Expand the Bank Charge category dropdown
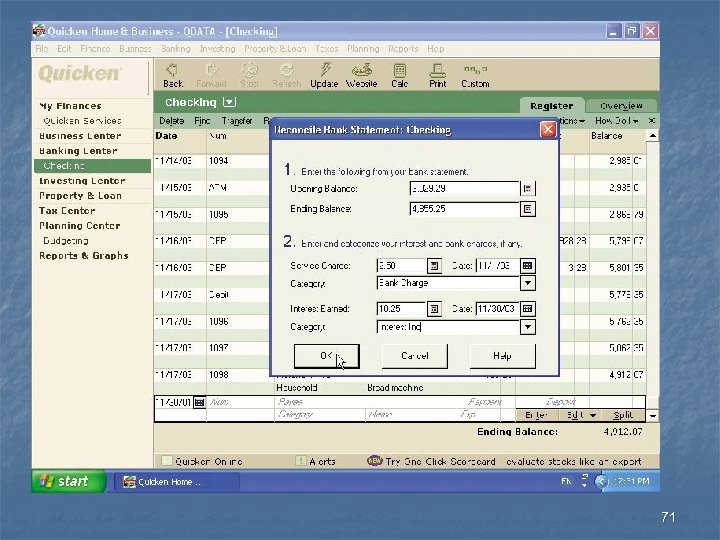 pyautogui.click(x=528, y=283)
